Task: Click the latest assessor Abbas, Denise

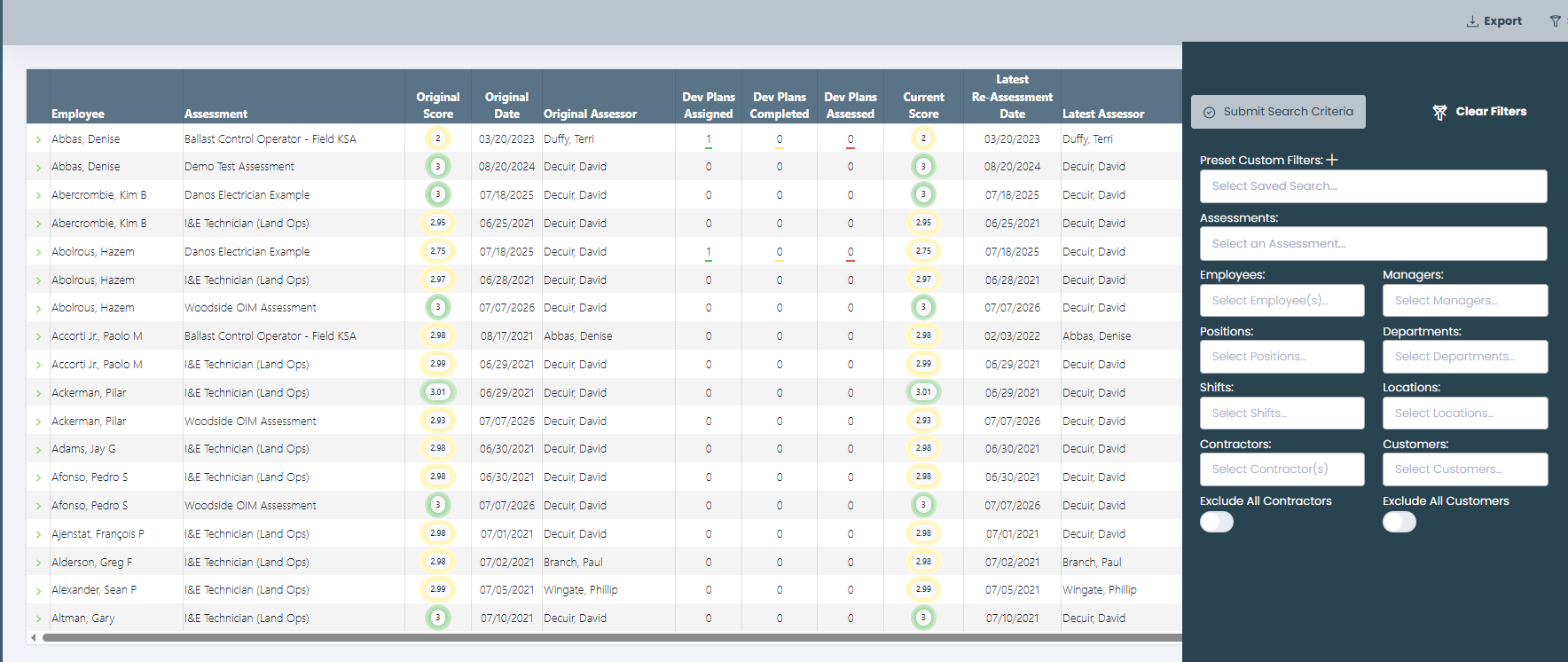Action: pyautogui.click(x=1096, y=336)
